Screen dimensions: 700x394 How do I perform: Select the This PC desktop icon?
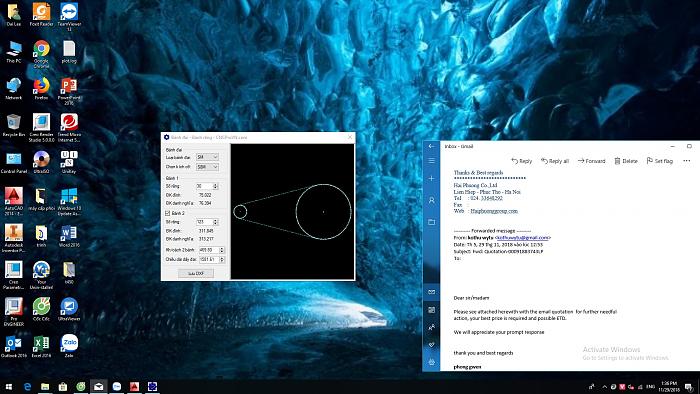click(x=13, y=52)
